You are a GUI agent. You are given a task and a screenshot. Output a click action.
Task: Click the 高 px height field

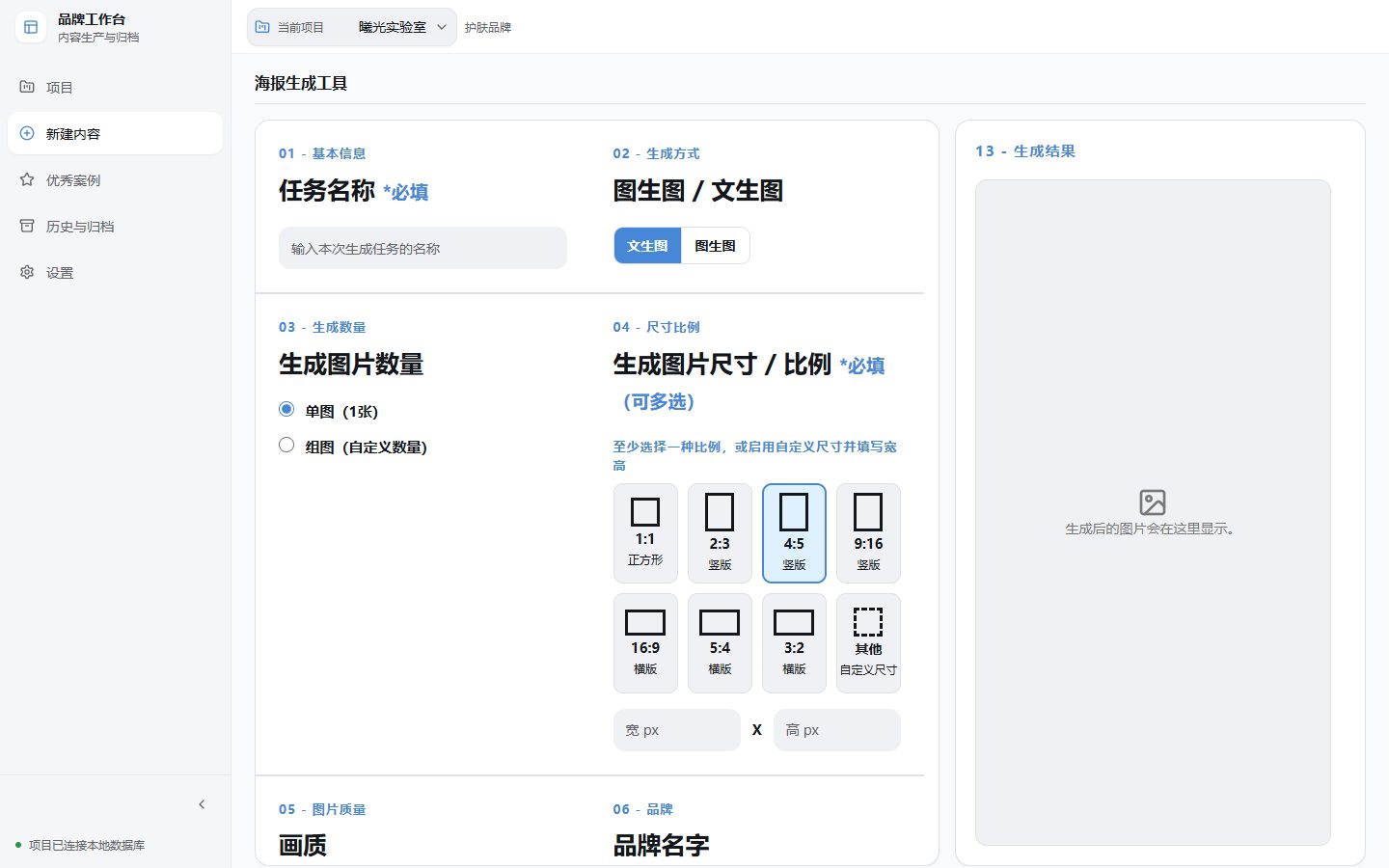point(837,730)
